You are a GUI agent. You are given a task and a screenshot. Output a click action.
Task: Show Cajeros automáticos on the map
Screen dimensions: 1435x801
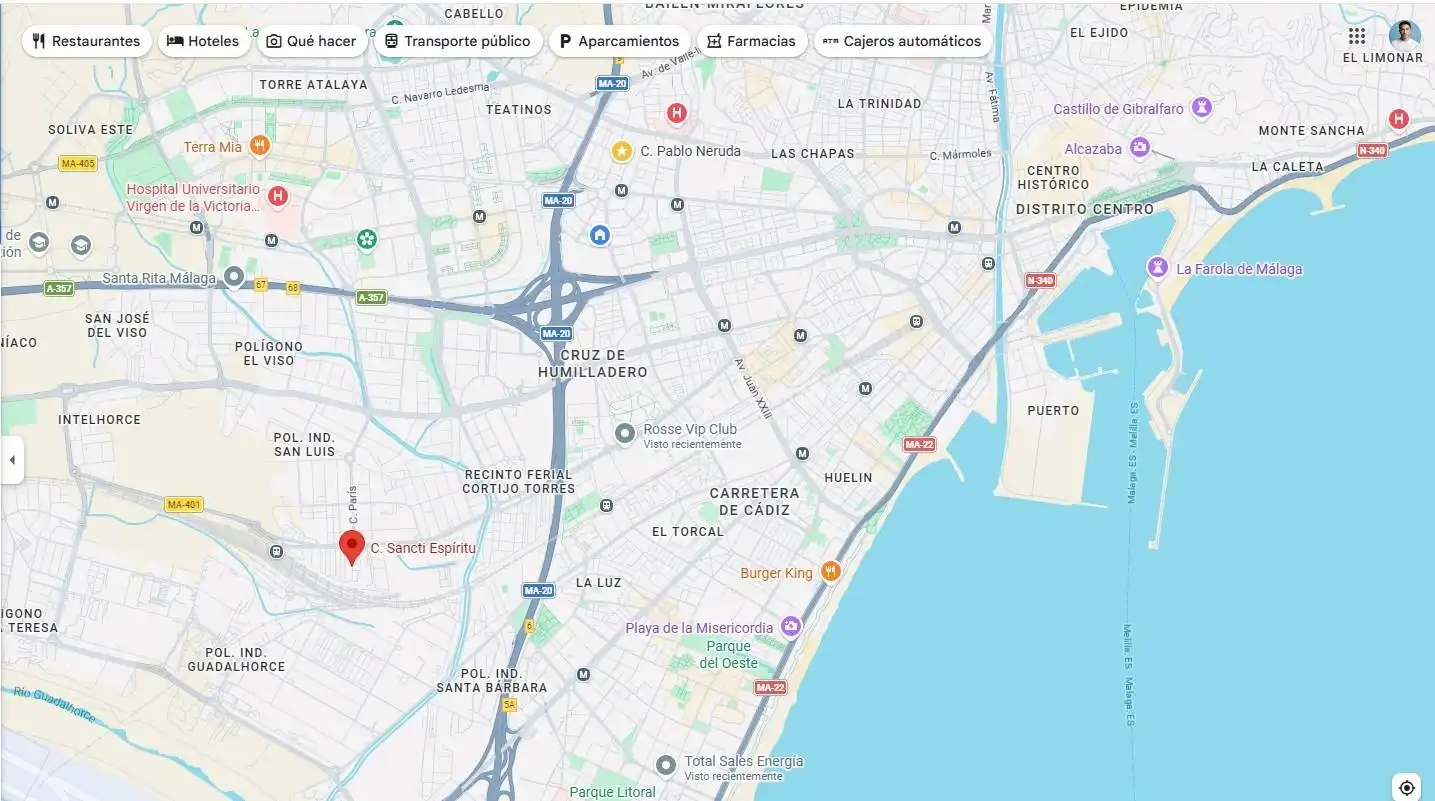(x=903, y=41)
